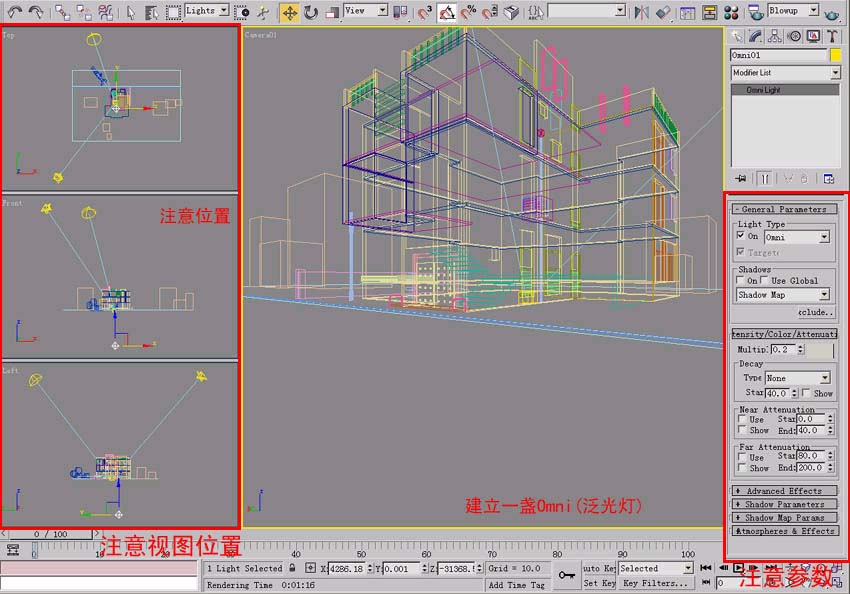850x594 pixels.
Task: Click the Set Key button
Action: click(599, 583)
